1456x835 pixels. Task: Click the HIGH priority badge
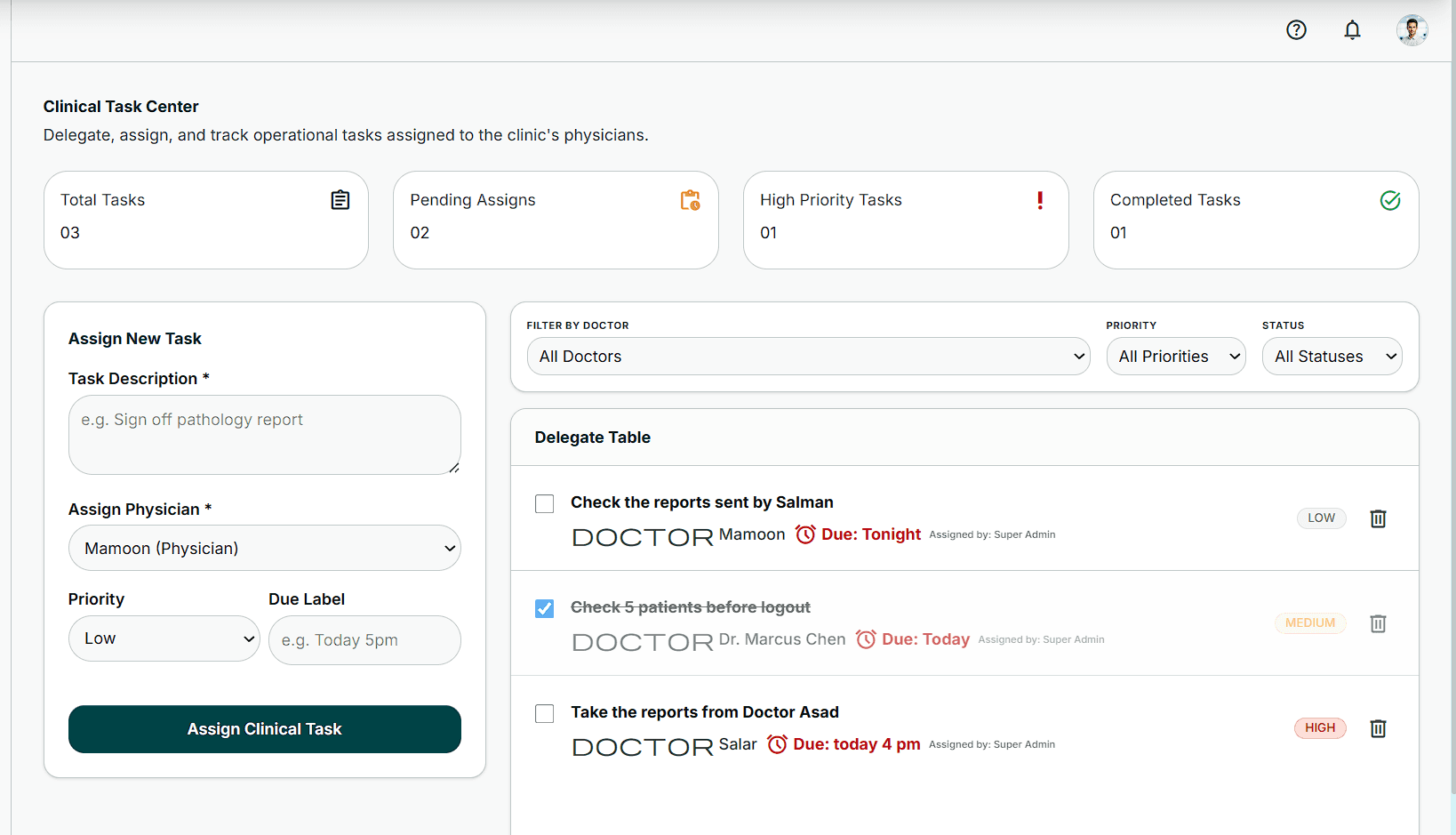(1320, 727)
